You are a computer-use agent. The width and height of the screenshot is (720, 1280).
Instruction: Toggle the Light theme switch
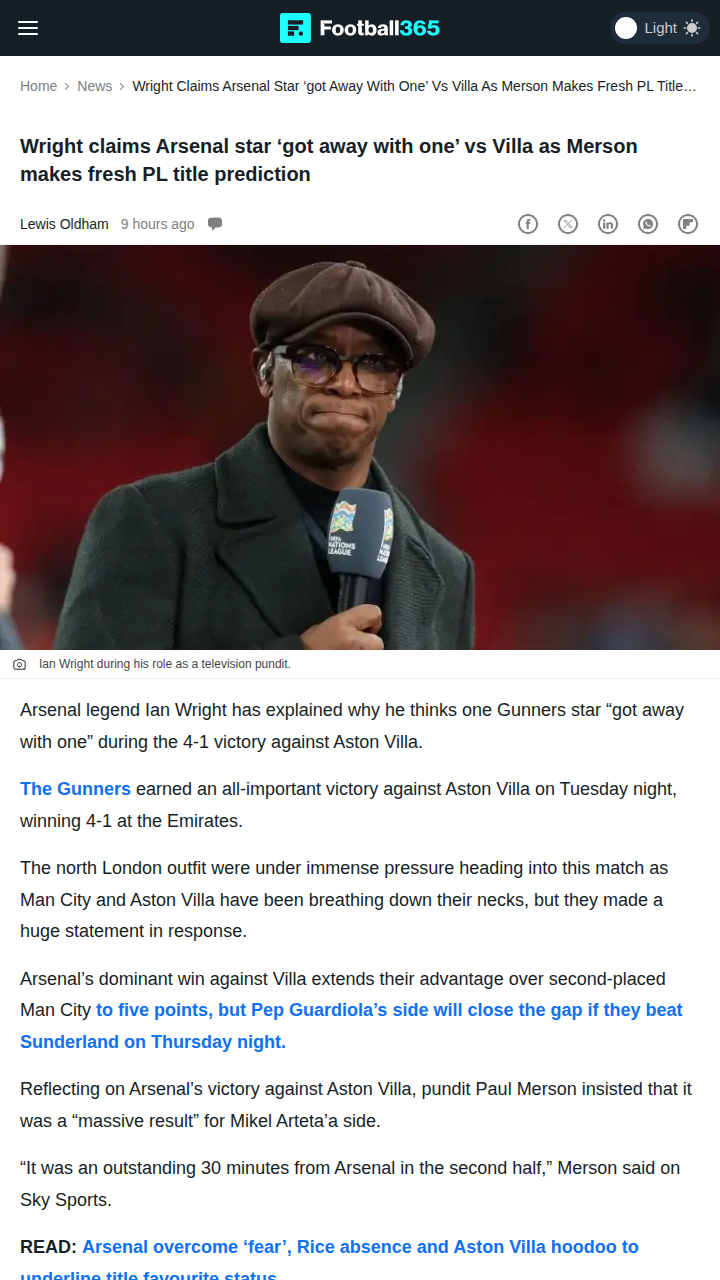[x=660, y=28]
